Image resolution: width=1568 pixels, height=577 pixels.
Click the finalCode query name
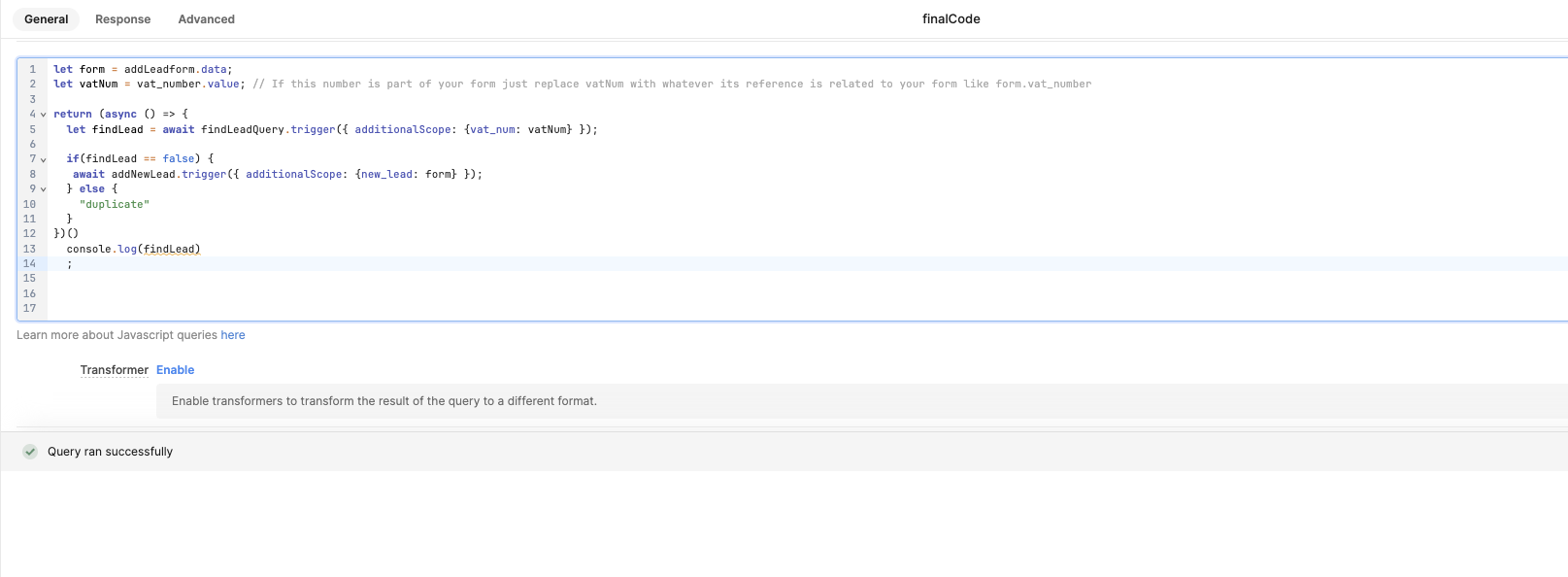tap(951, 19)
